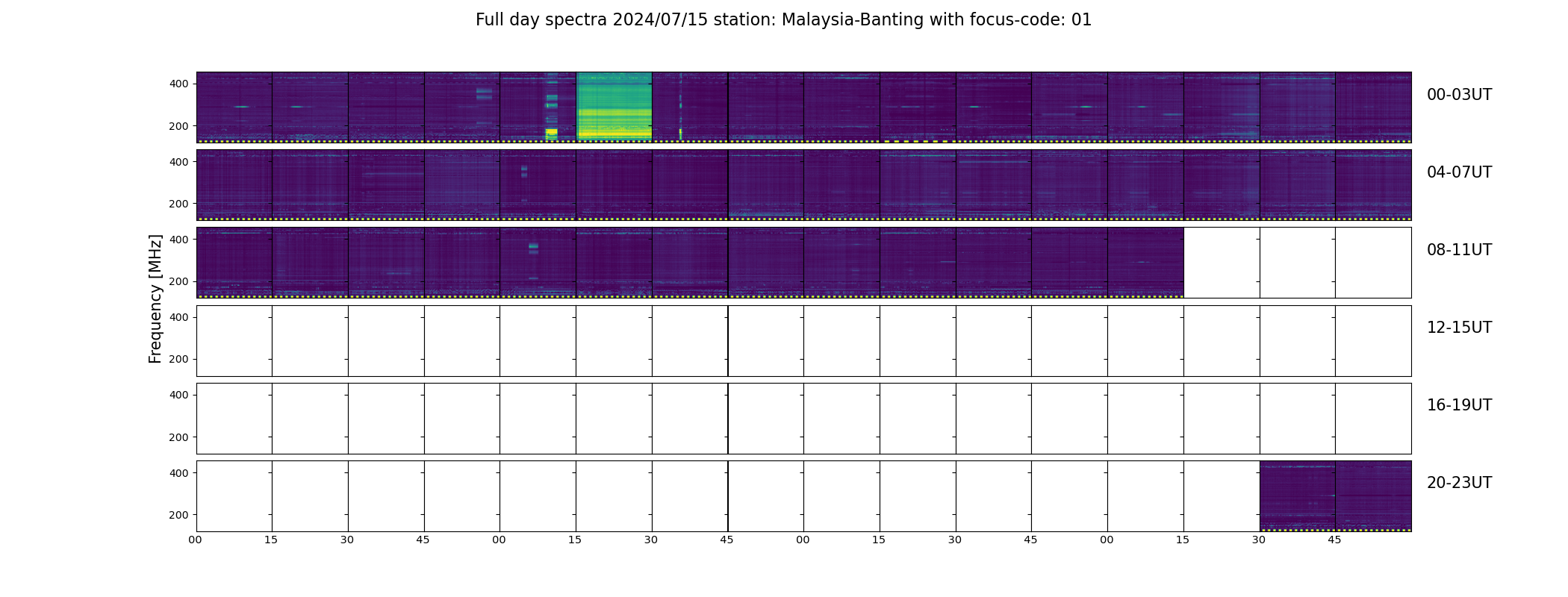Click the small burst feature in the 04-07UT row
Screen dimensions: 1568x597
524,172
